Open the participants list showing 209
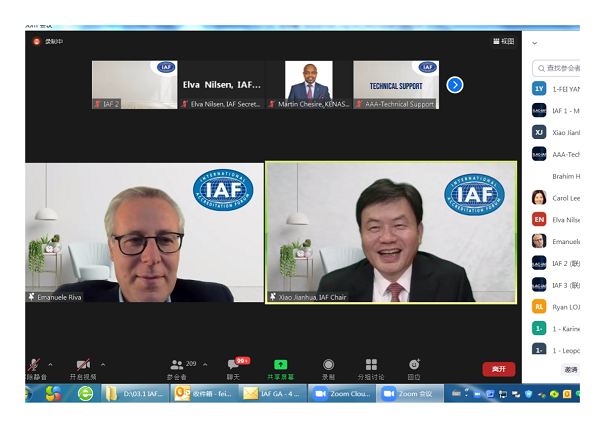600x424 pixels. tap(178, 366)
